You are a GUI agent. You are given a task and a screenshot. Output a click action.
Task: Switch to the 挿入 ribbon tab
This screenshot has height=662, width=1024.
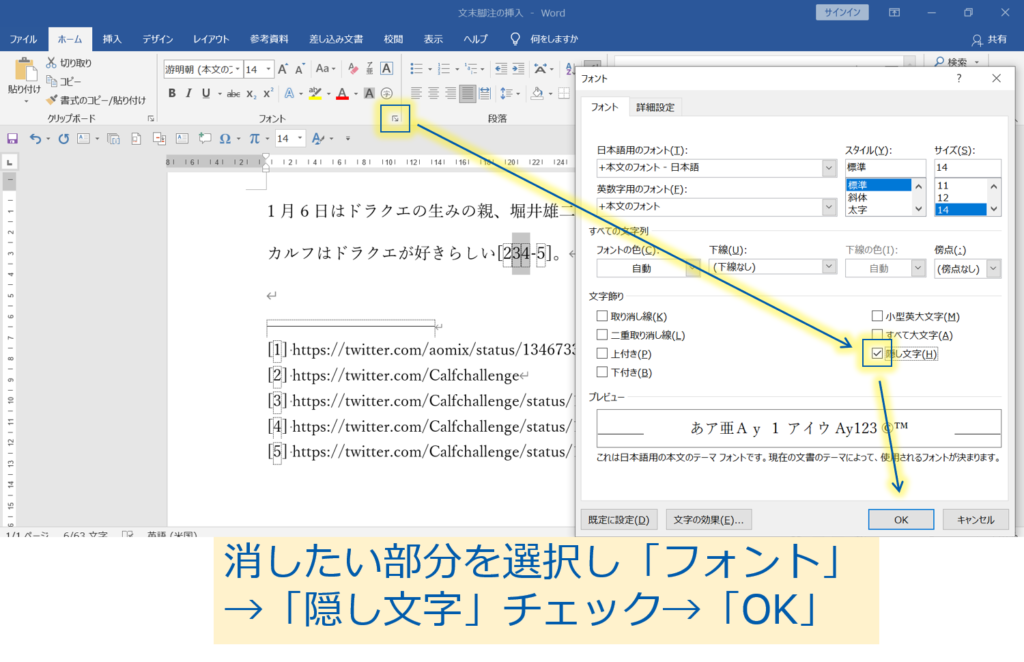pyautogui.click(x=112, y=39)
